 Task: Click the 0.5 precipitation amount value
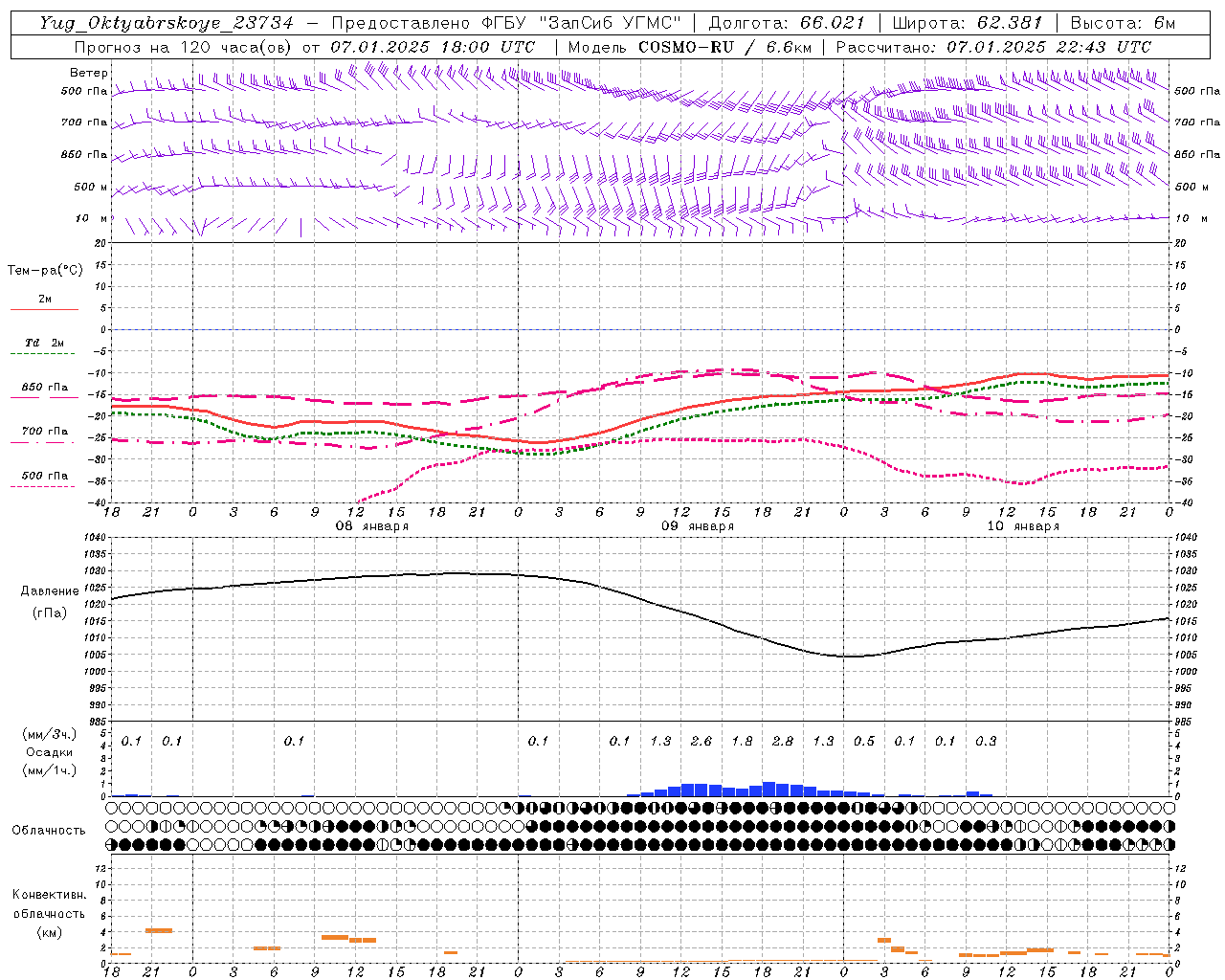tap(864, 741)
